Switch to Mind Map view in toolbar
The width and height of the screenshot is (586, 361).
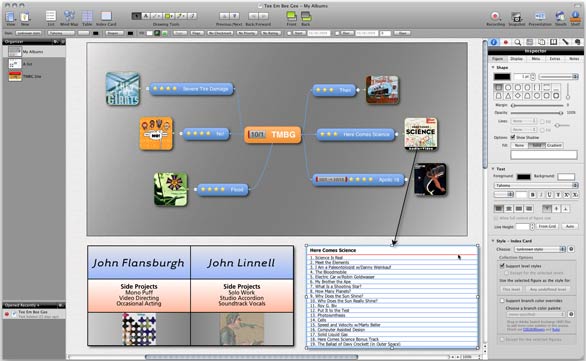click(x=69, y=16)
